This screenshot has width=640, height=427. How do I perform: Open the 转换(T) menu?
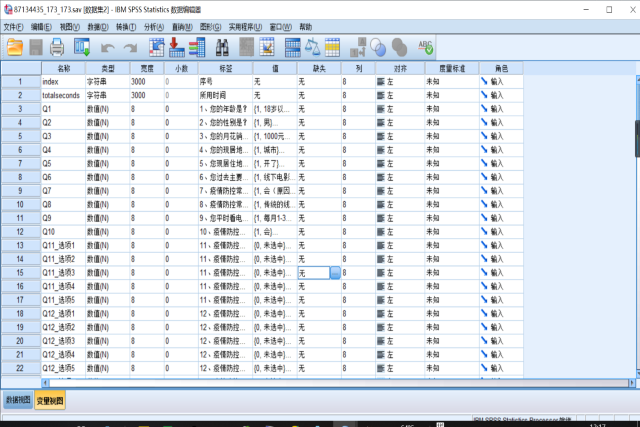126,26
